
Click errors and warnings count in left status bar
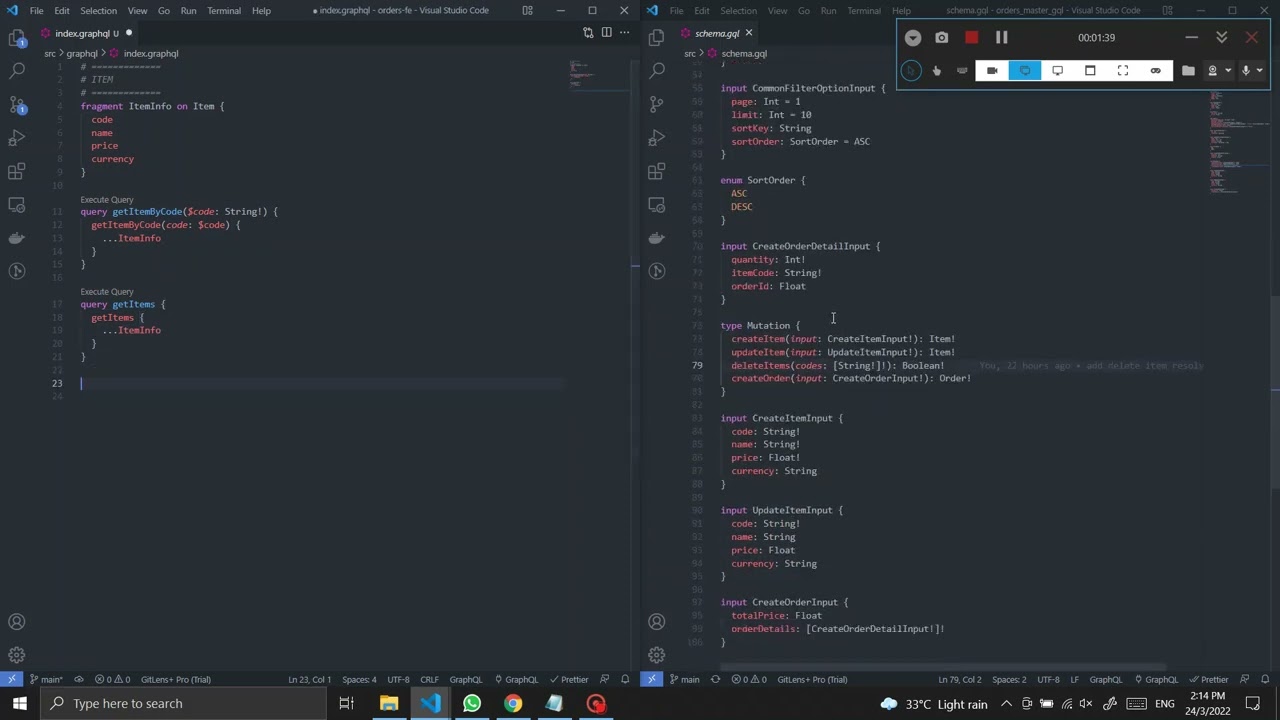coord(112,679)
